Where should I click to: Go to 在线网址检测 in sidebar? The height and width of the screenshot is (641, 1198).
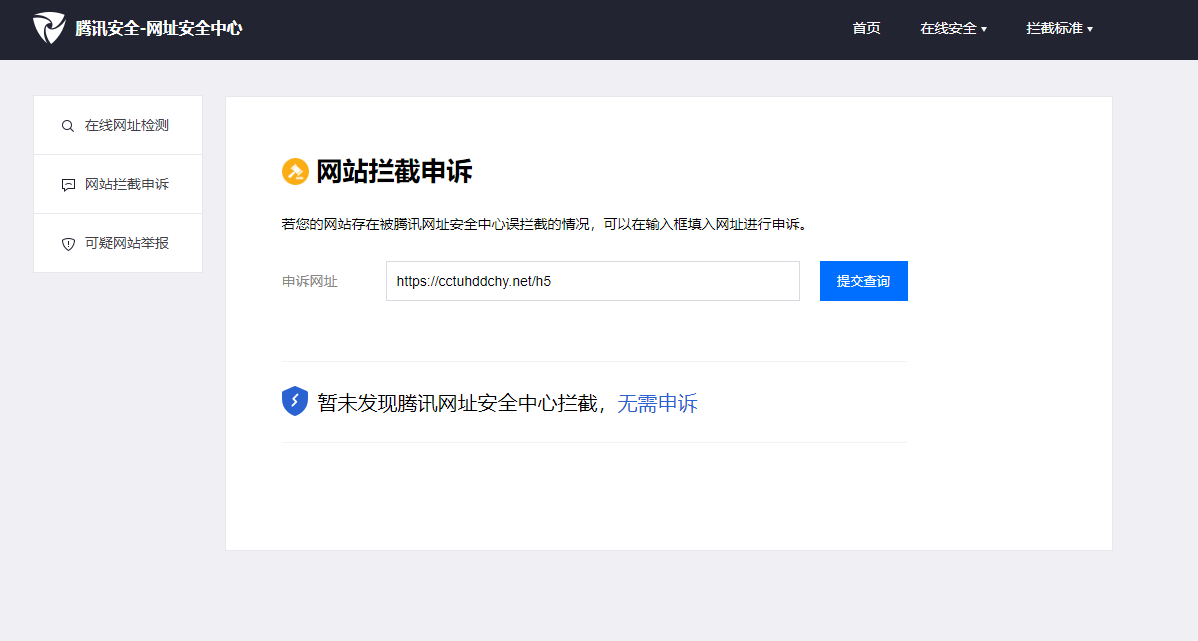coord(118,125)
